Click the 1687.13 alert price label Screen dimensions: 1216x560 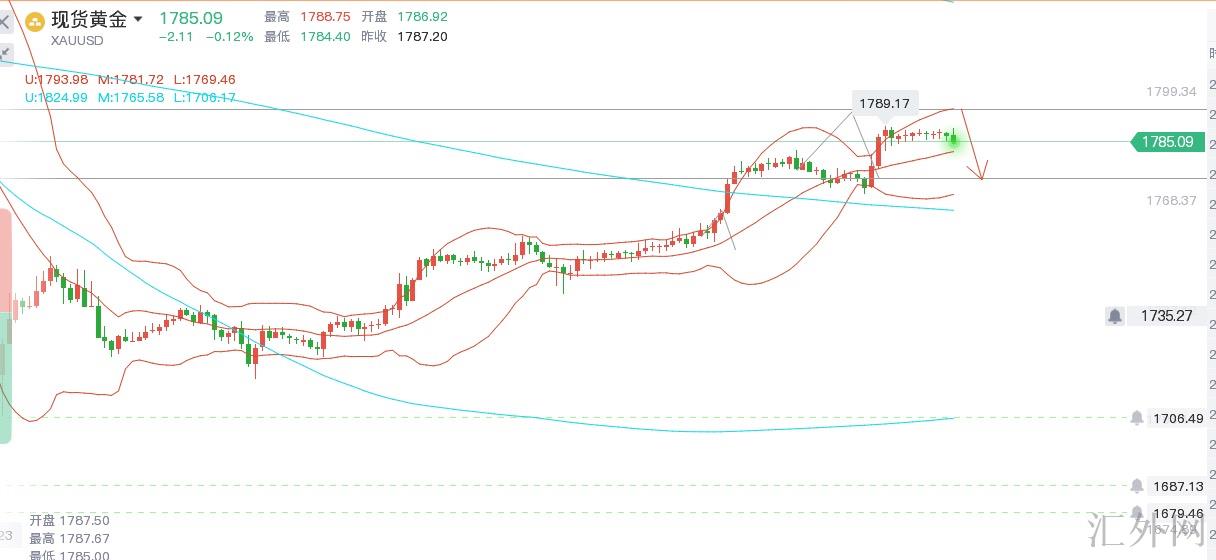(x=1177, y=486)
